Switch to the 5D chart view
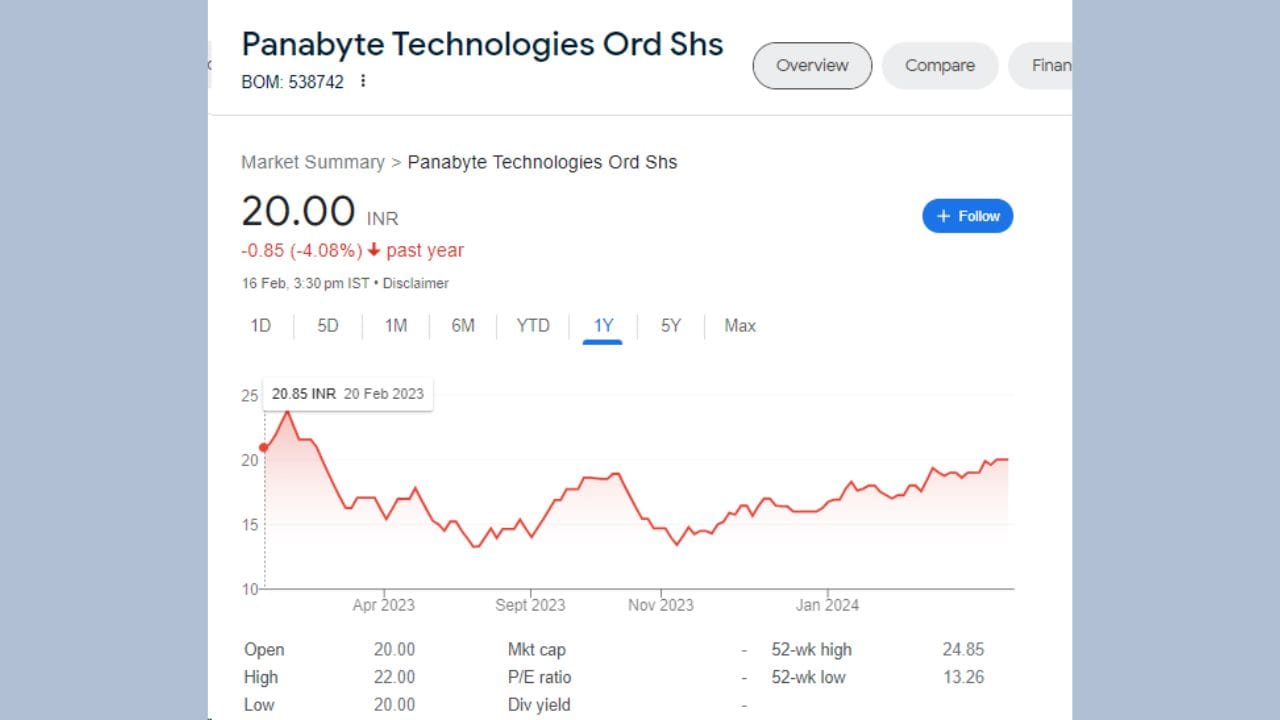Screen dimensions: 1280x720 pos(327,325)
